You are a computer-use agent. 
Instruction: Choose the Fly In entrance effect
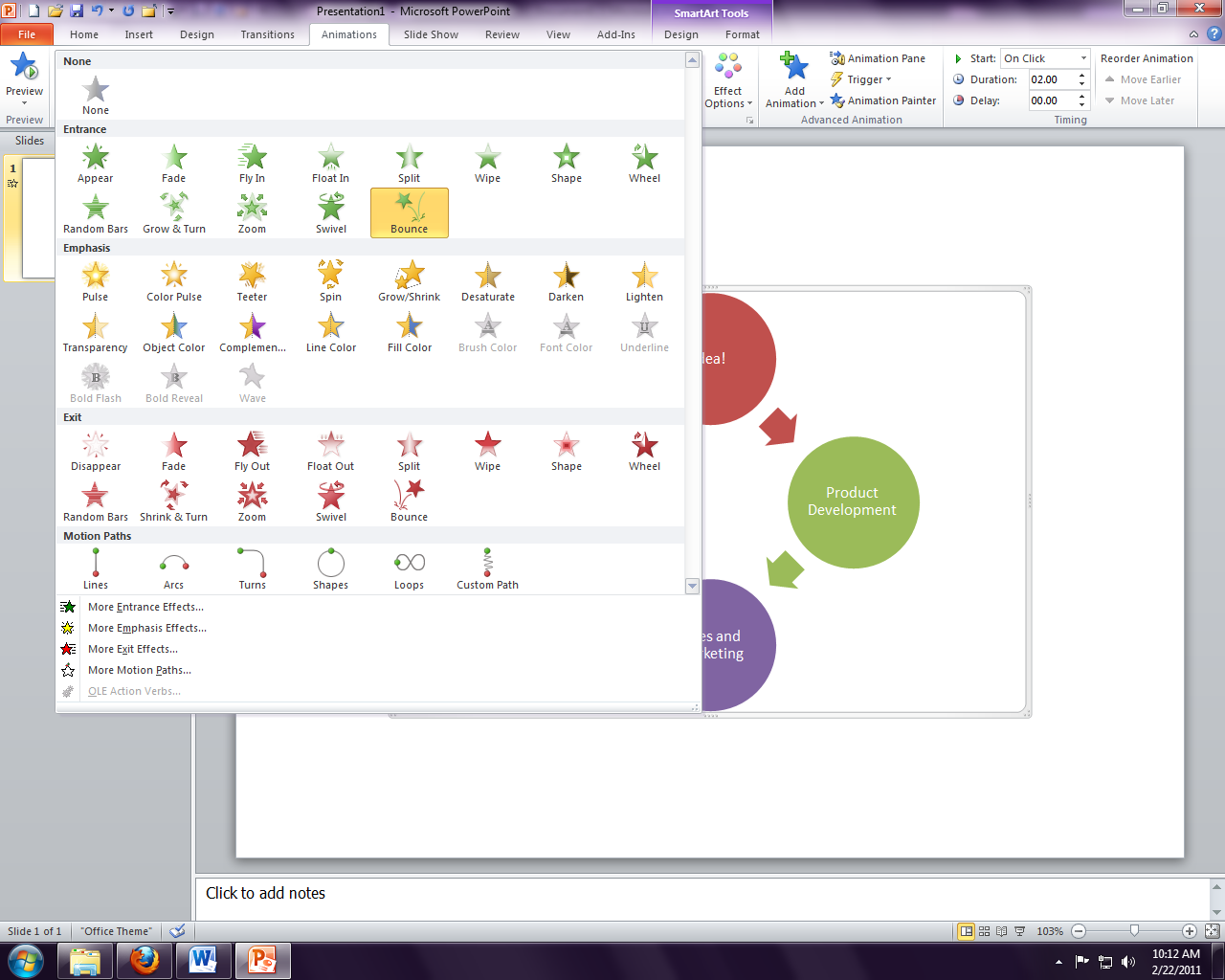(x=253, y=163)
